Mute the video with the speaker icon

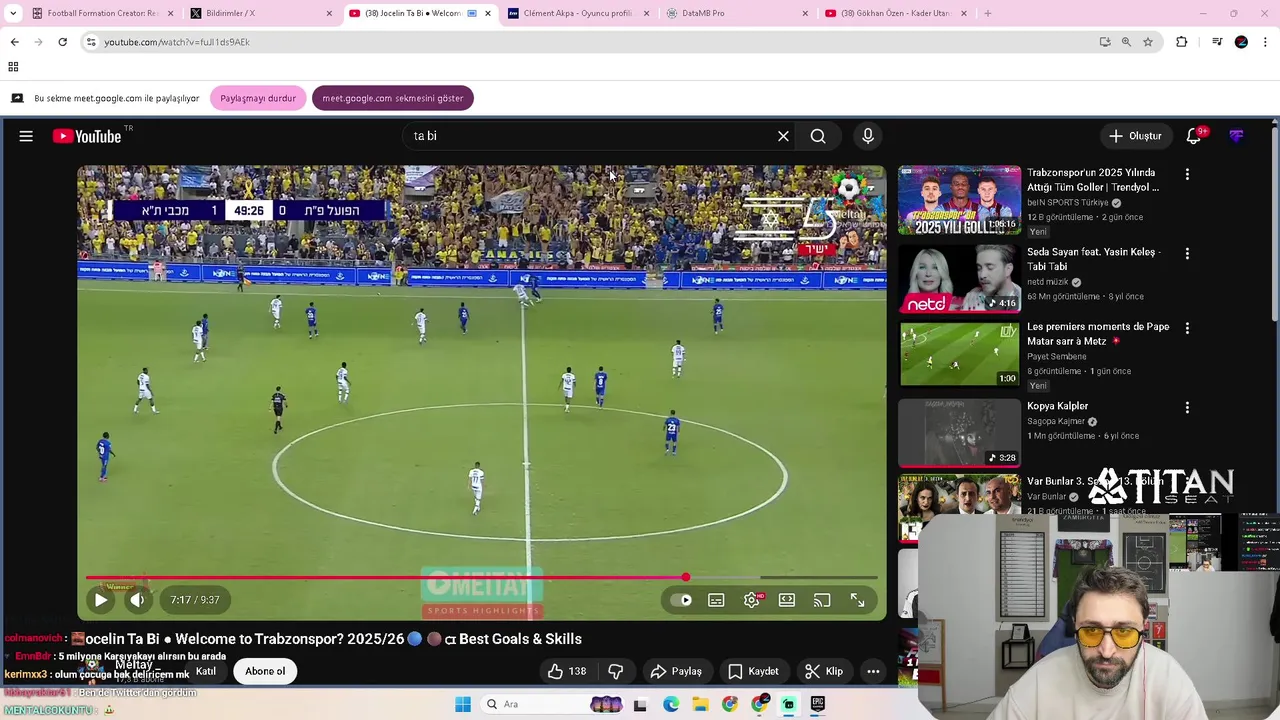click(137, 600)
